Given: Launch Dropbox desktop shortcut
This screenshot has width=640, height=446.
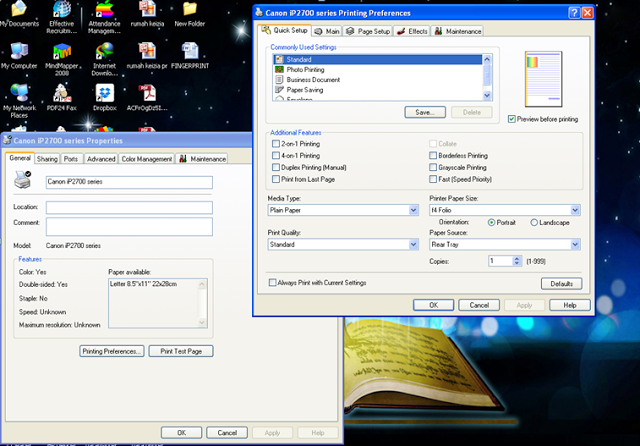Looking at the screenshot, I should 104,98.
